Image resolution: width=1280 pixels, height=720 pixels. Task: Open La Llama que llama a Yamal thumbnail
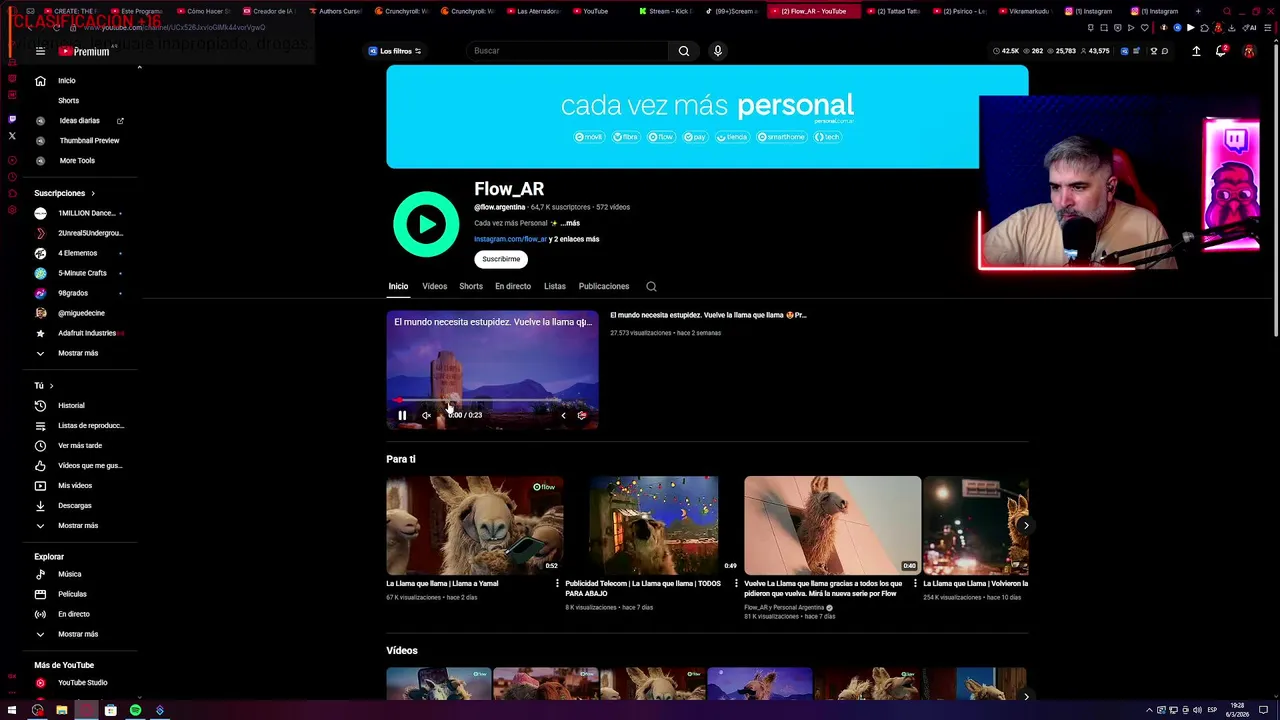pyautogui.click(x=475, y=525)
